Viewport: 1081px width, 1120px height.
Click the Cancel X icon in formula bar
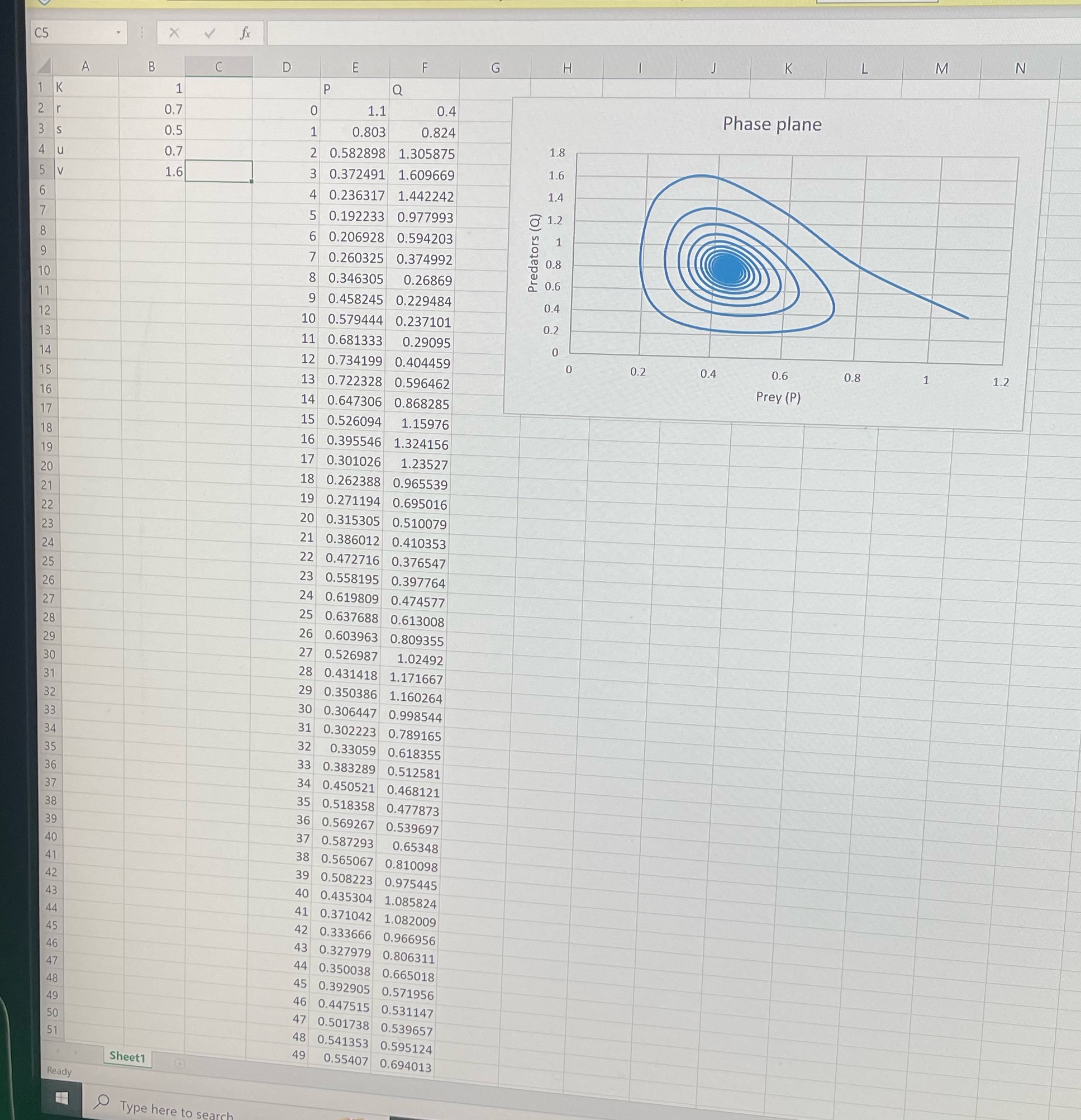pos(174,33)
